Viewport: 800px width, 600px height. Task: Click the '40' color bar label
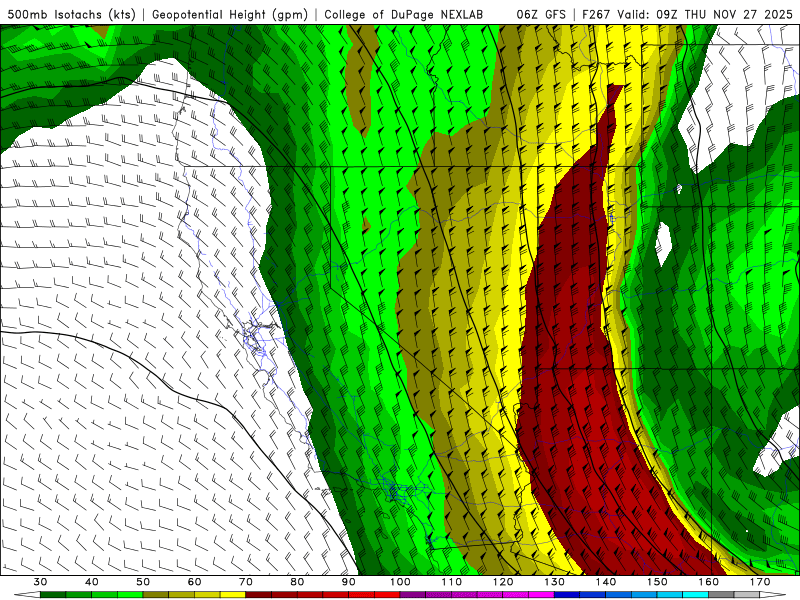[92, 582]
